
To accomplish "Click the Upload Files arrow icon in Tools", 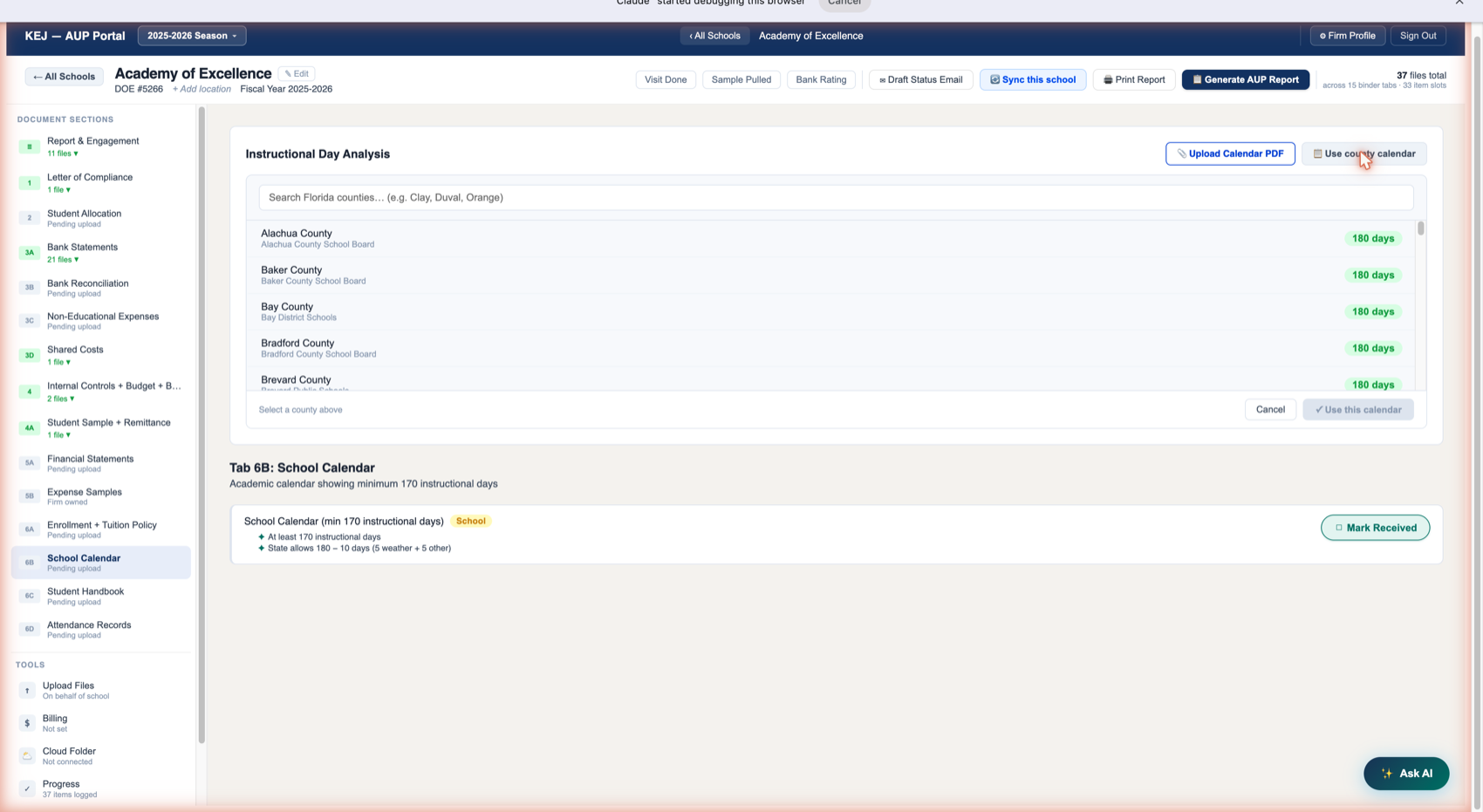I will (27, 690).
